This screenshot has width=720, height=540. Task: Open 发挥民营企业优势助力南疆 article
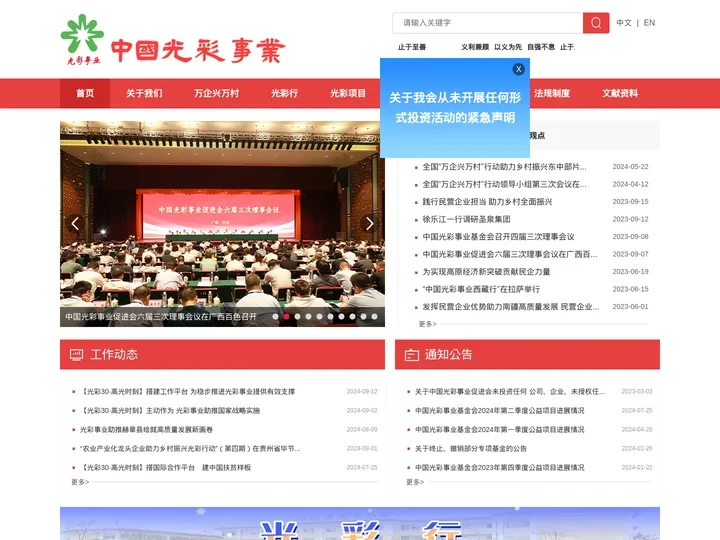pos(511,307)
